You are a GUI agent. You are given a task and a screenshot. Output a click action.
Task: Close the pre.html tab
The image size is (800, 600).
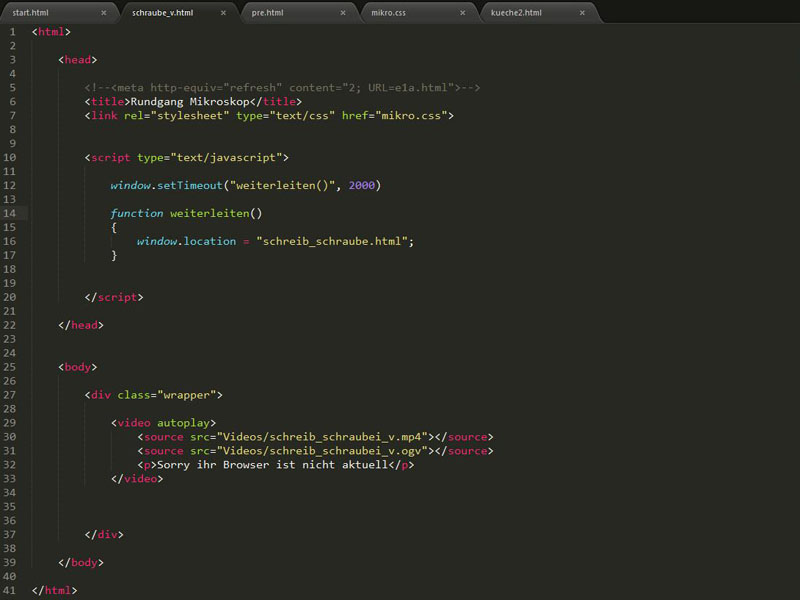(342, 13)
